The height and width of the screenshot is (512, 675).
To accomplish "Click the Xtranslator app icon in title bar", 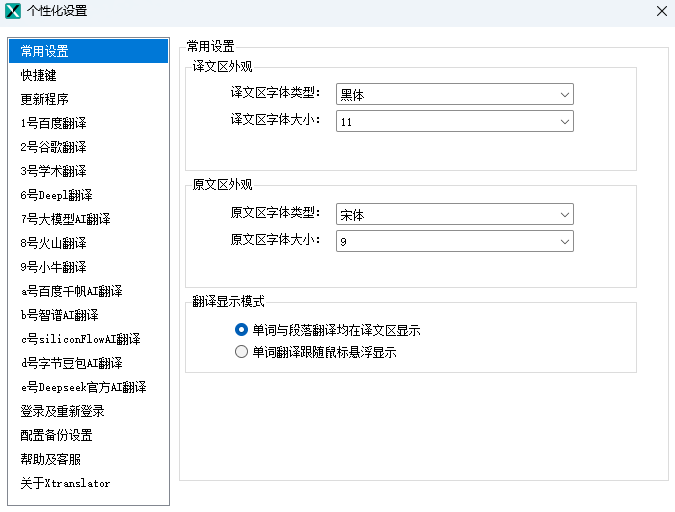I will coord(14,11).
